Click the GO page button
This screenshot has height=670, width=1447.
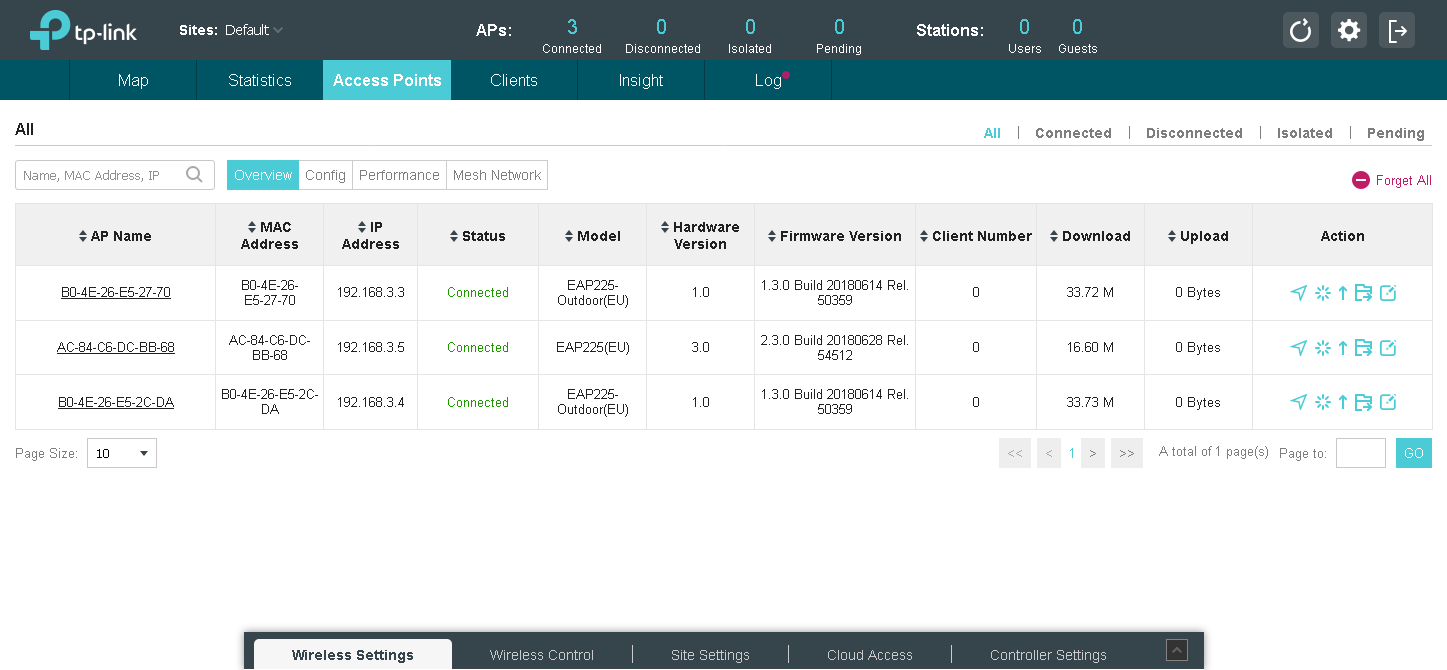1414,453
